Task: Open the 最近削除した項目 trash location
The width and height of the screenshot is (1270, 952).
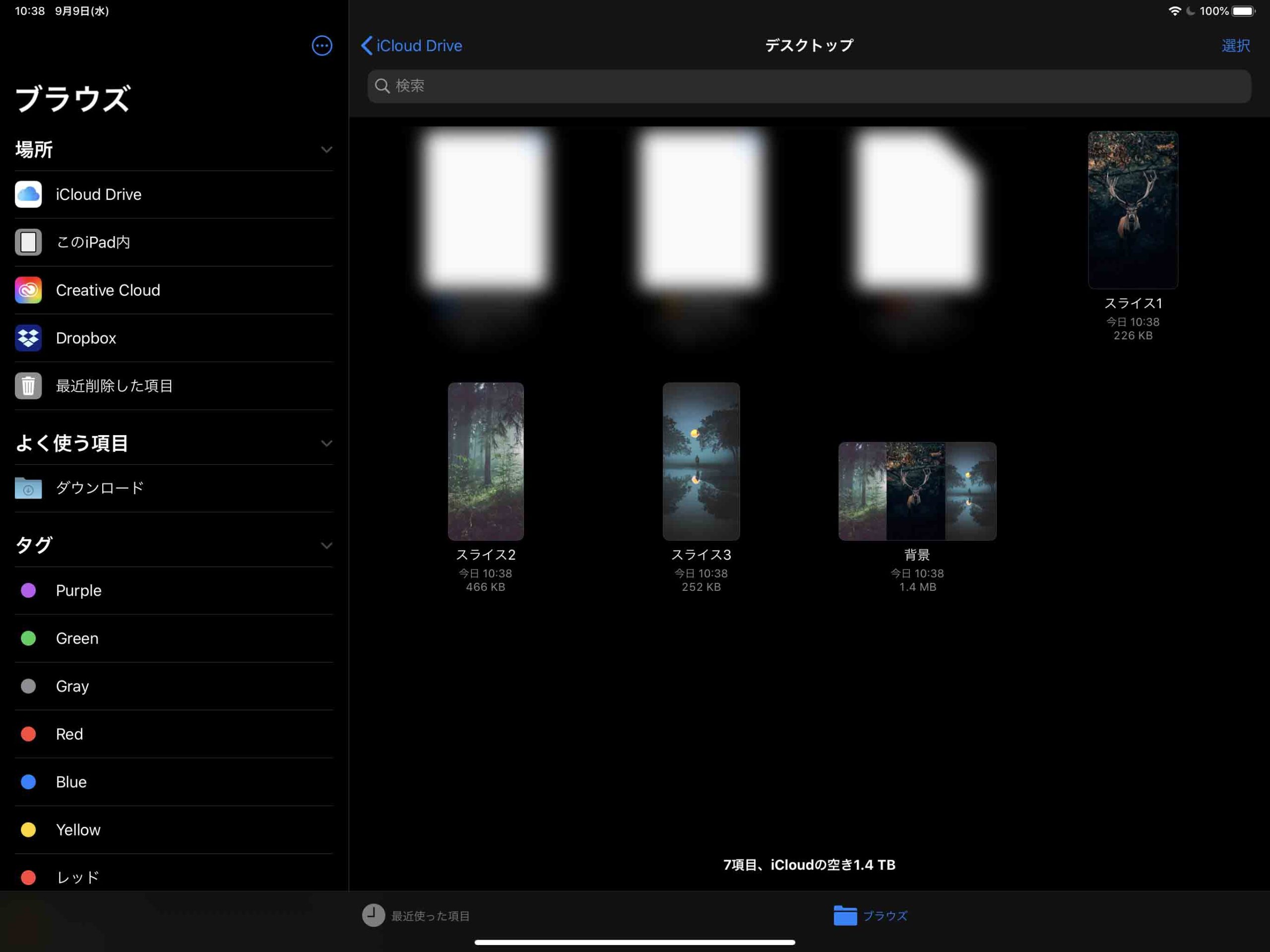Action: tap(114, 386)
